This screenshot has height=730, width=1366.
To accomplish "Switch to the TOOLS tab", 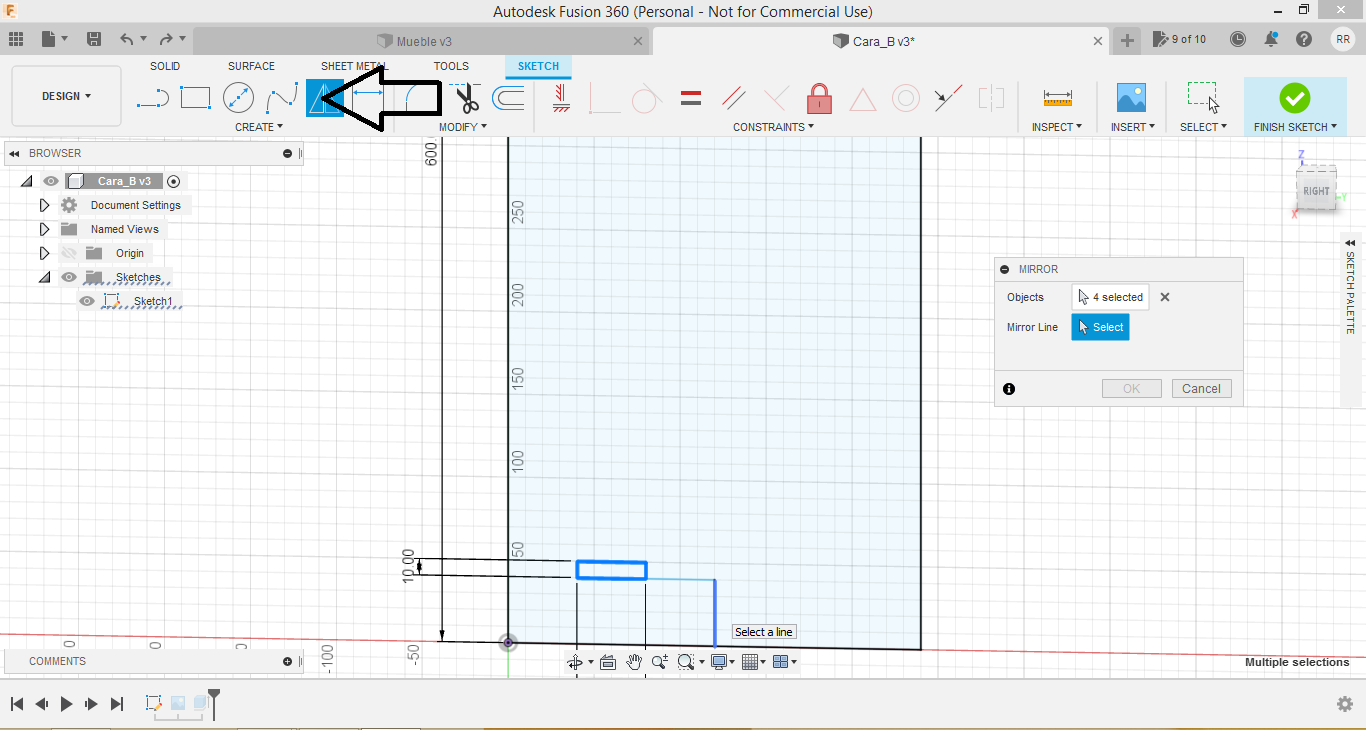I will tap(451, 66).
